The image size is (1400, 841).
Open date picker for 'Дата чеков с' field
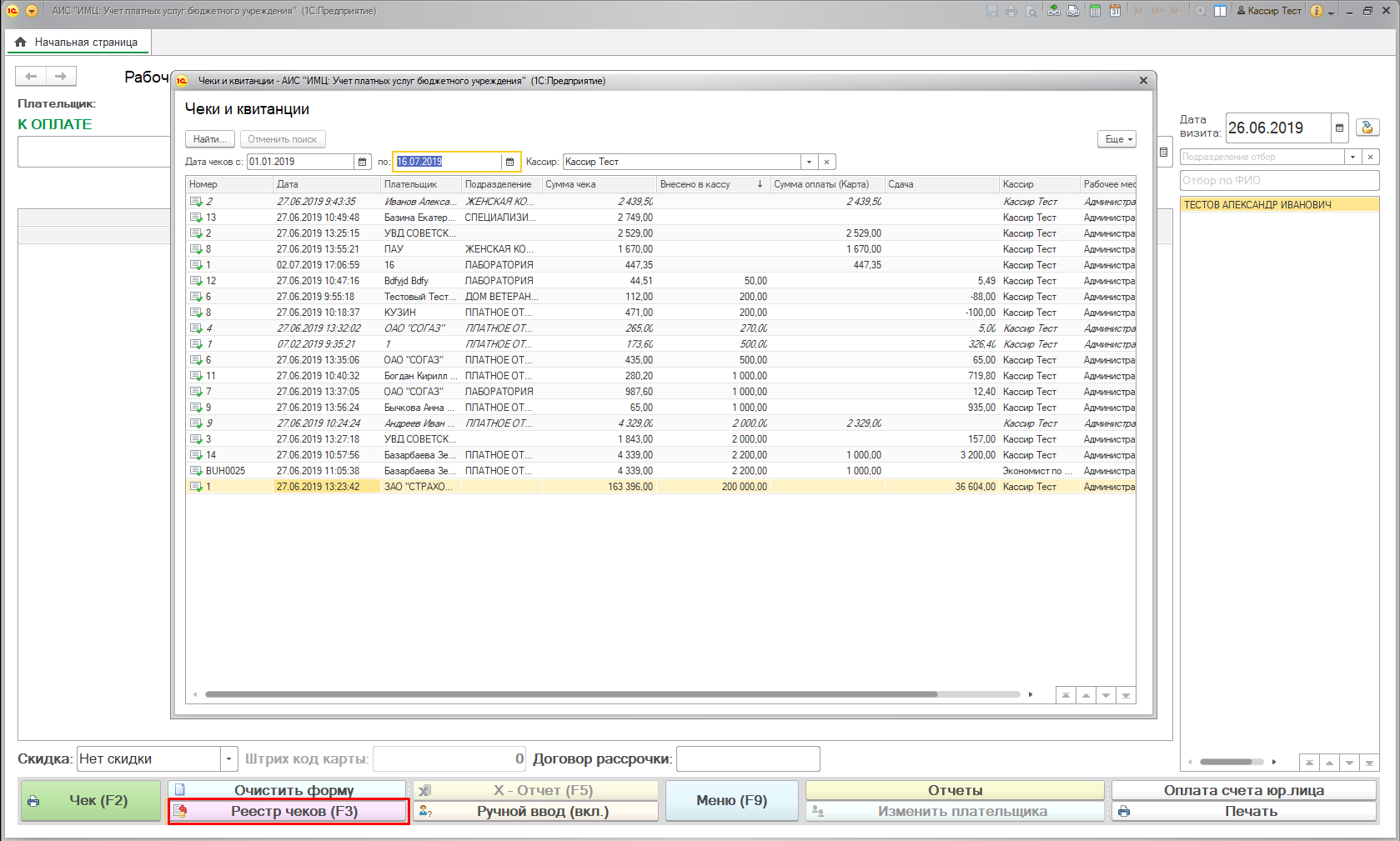pos(362,162)
